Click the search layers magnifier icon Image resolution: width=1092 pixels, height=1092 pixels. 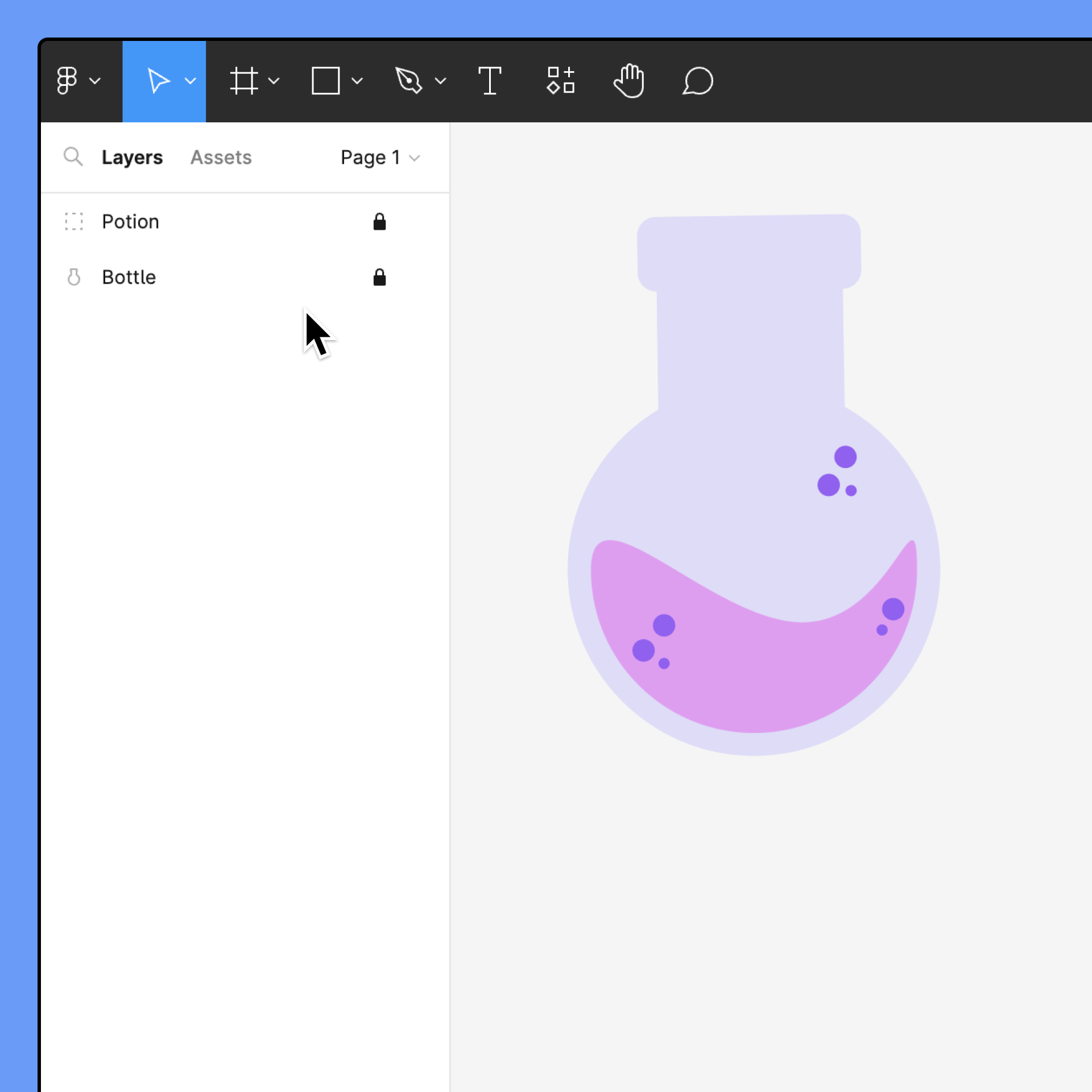tap(73, 156)
